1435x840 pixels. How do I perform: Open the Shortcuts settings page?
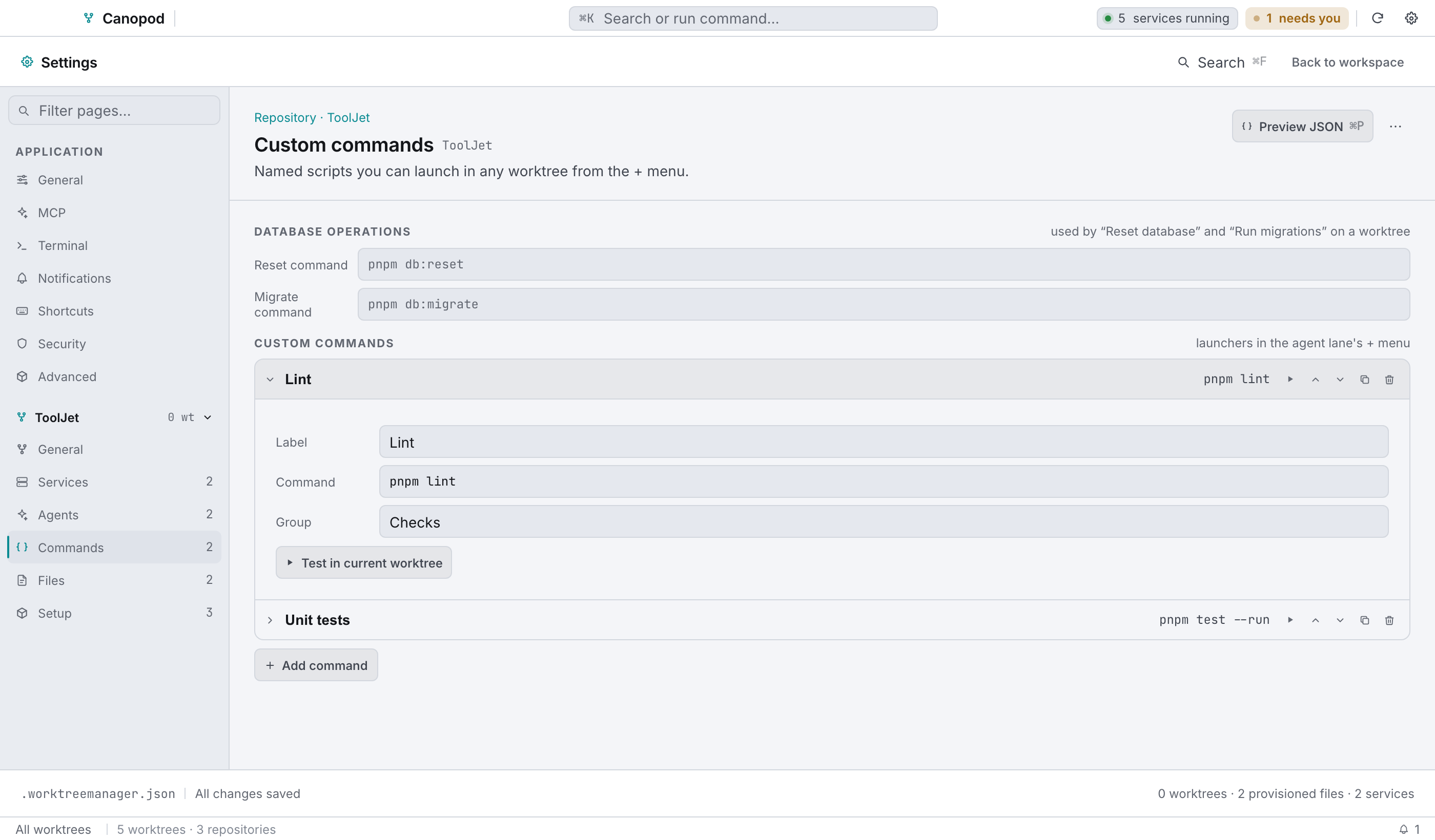114,311
